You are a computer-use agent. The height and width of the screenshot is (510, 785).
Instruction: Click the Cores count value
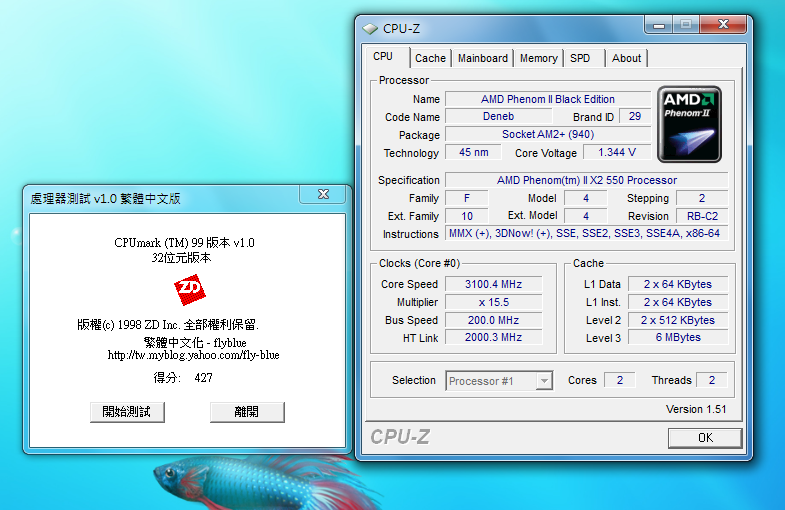620,380
